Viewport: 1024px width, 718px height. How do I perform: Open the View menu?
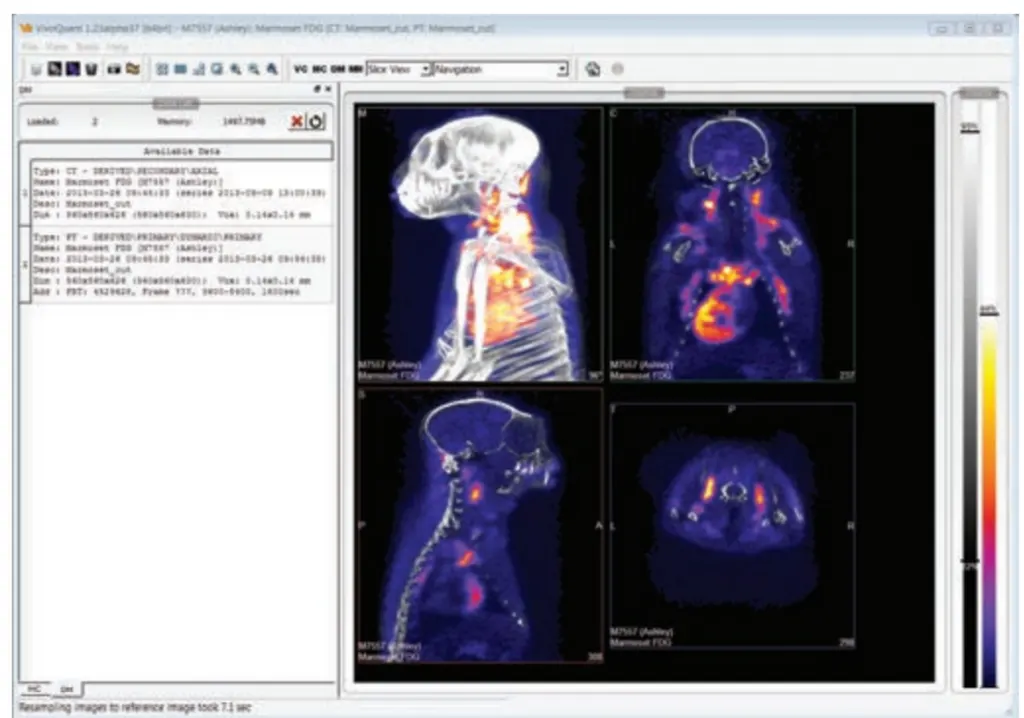[x=57, y=47]
